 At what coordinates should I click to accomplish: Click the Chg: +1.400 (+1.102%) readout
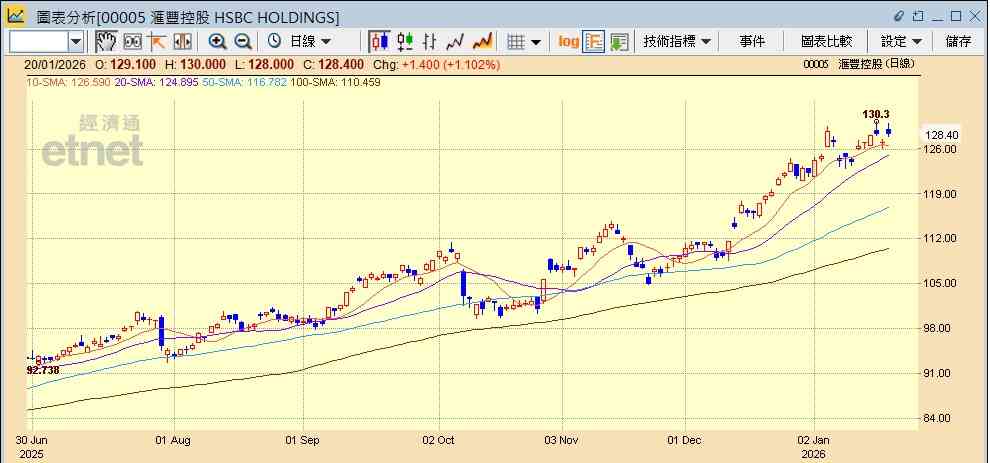[436, 64]
